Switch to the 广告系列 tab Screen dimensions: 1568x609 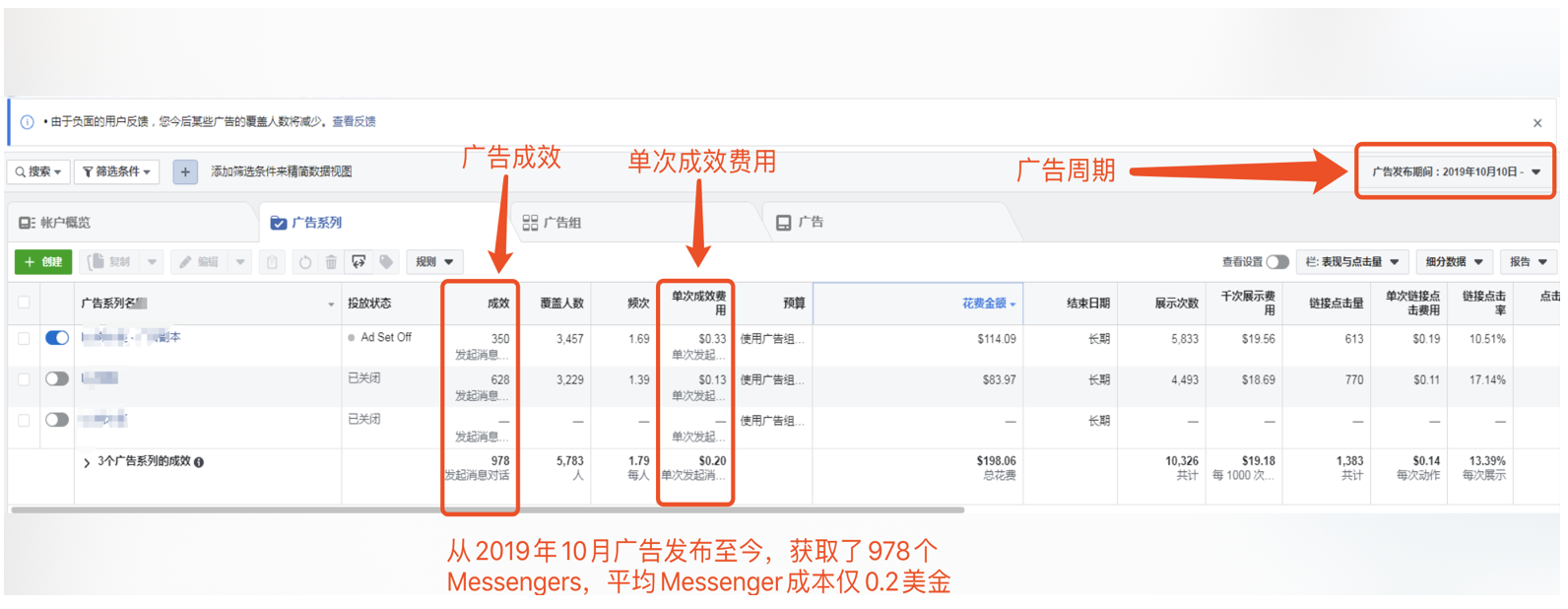(x=306, y=223)
